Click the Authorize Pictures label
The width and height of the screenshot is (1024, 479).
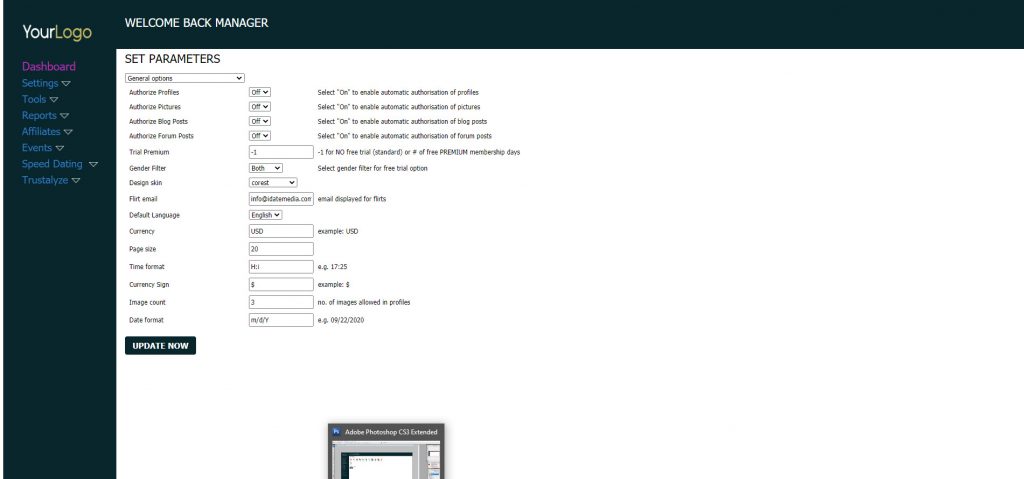(155, 107)
